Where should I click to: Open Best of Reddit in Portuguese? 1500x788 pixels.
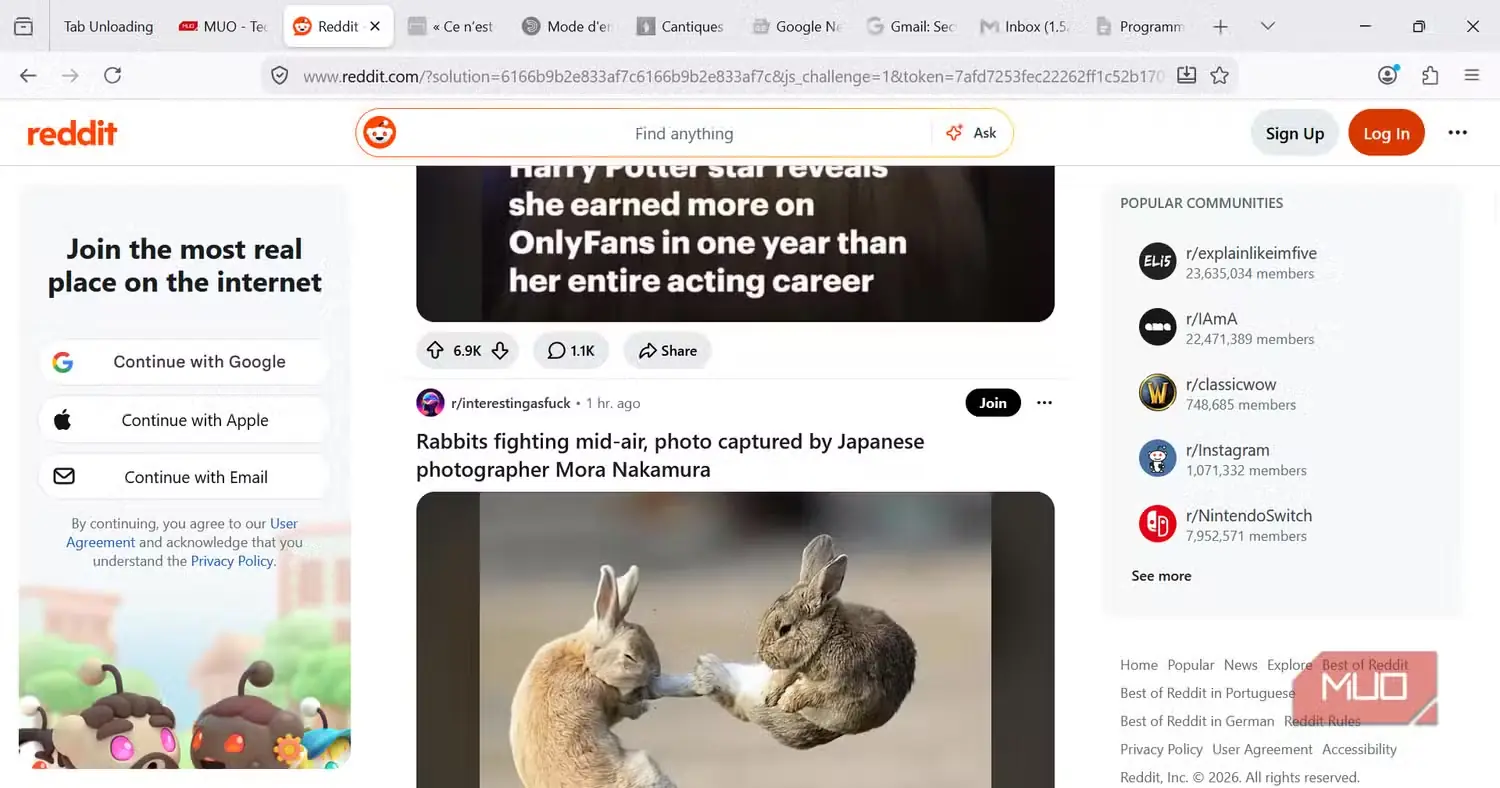1208,693
